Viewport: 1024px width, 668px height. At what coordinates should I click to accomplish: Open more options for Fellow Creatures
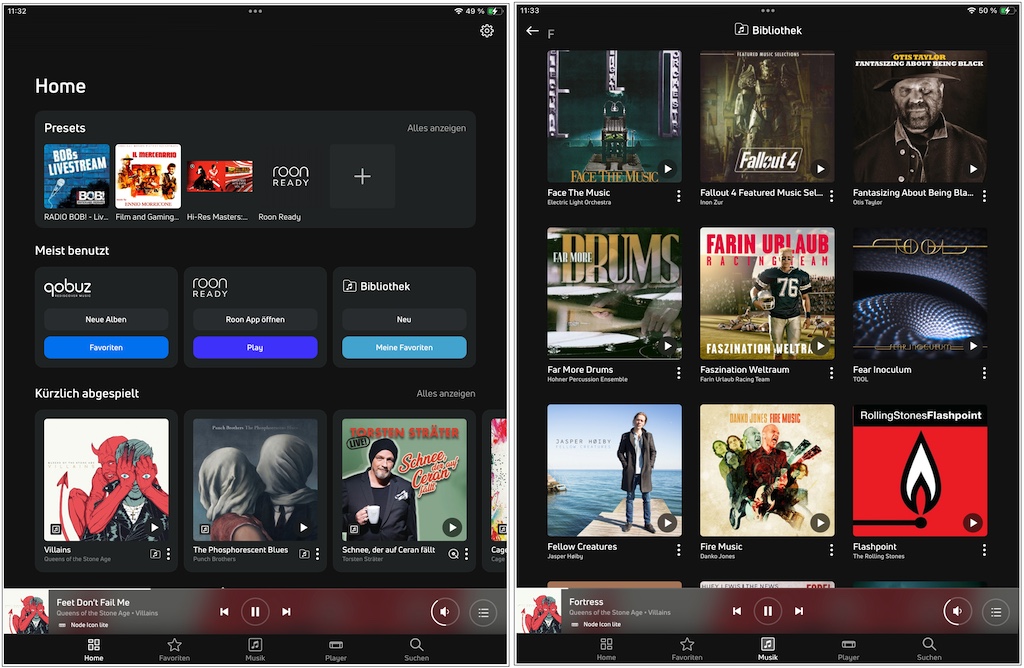click(679, 550)
